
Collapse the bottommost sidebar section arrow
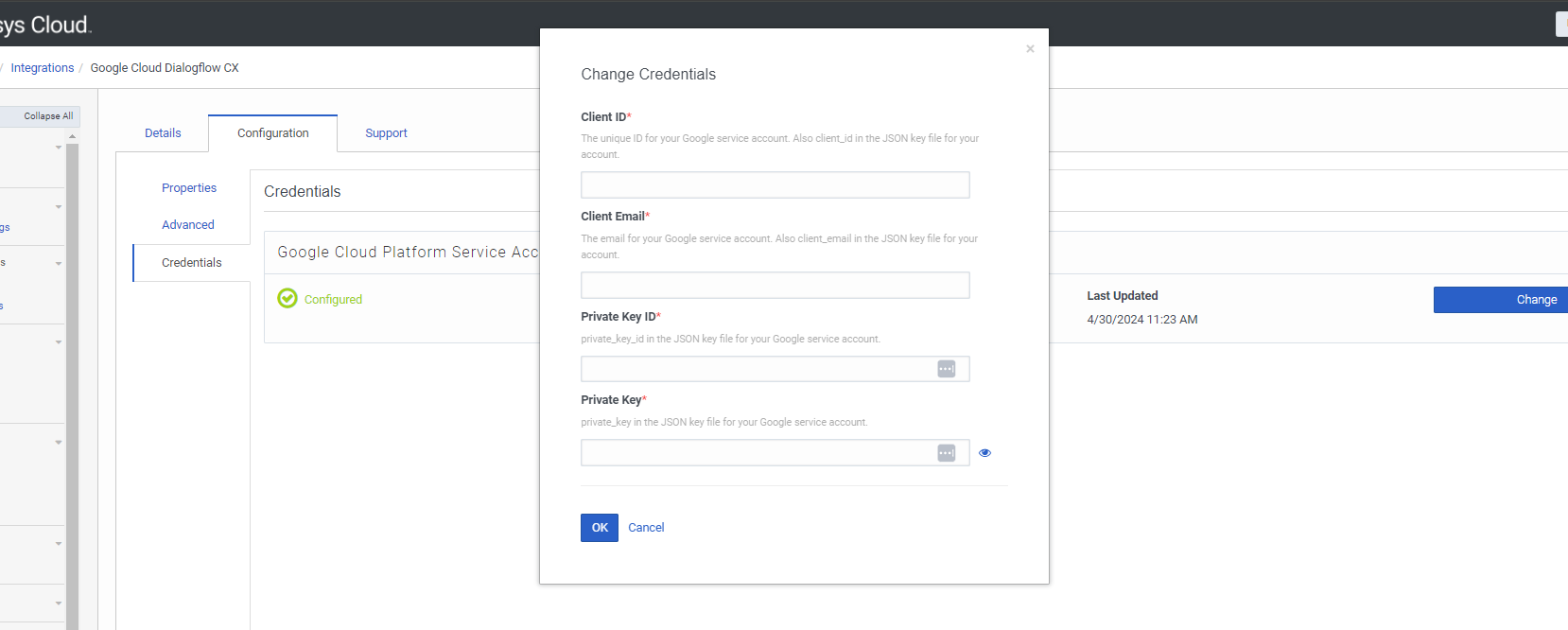pyautogui.click(x=59, y=603)
